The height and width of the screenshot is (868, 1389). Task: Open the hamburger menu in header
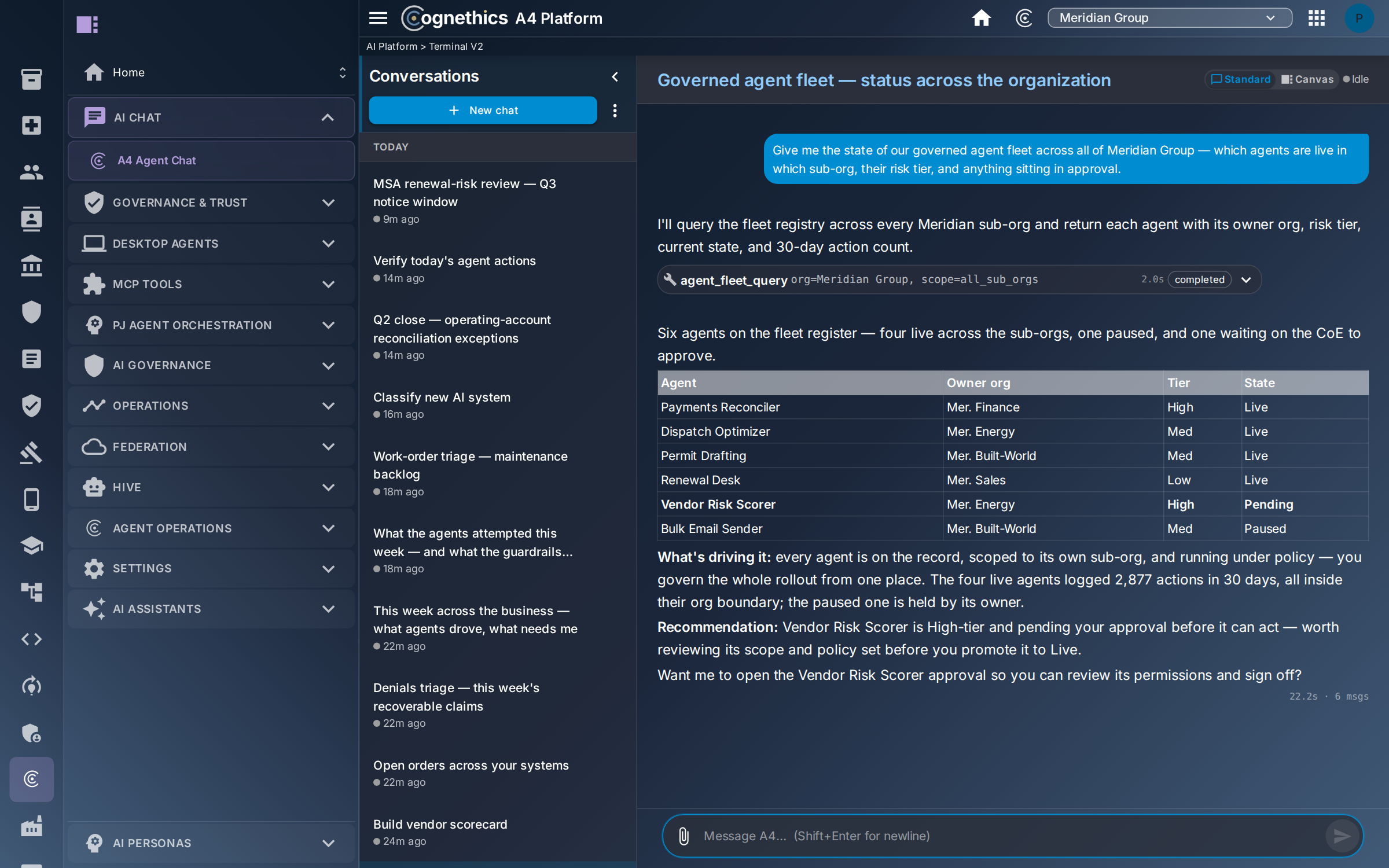[x=378, y=18]
